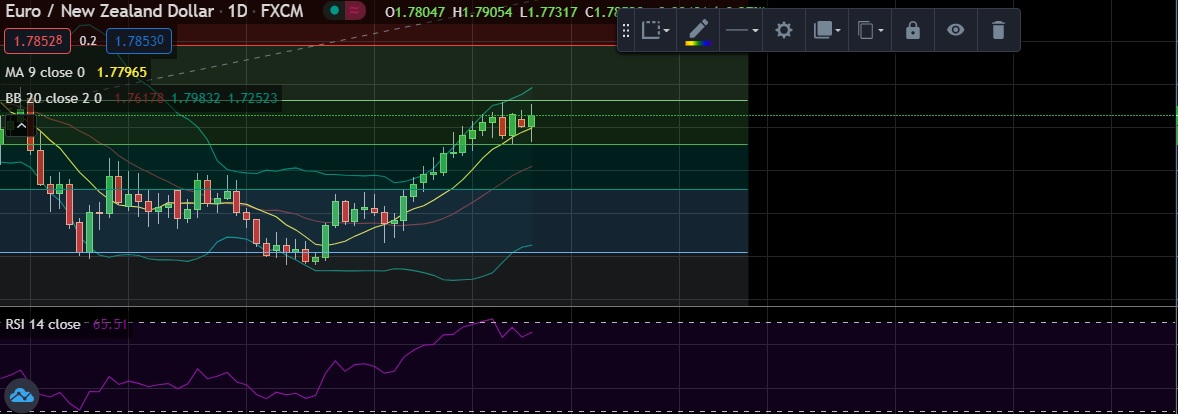Open the line style dropdown
The height and width of the screenshot is (414, 1178).
tap(742, 30)
